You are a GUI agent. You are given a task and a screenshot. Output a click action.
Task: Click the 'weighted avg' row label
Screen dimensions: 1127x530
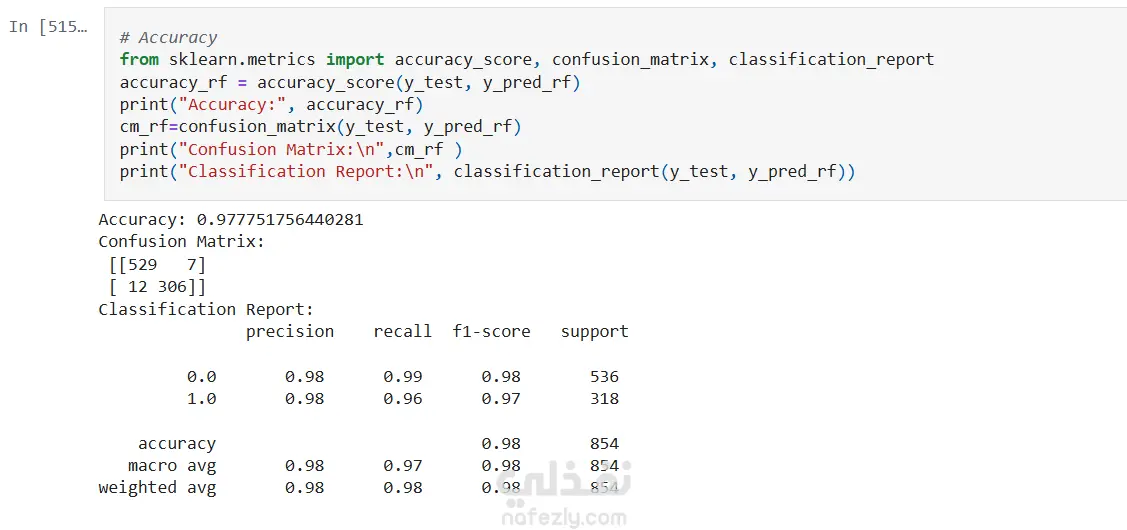(157, 488)
